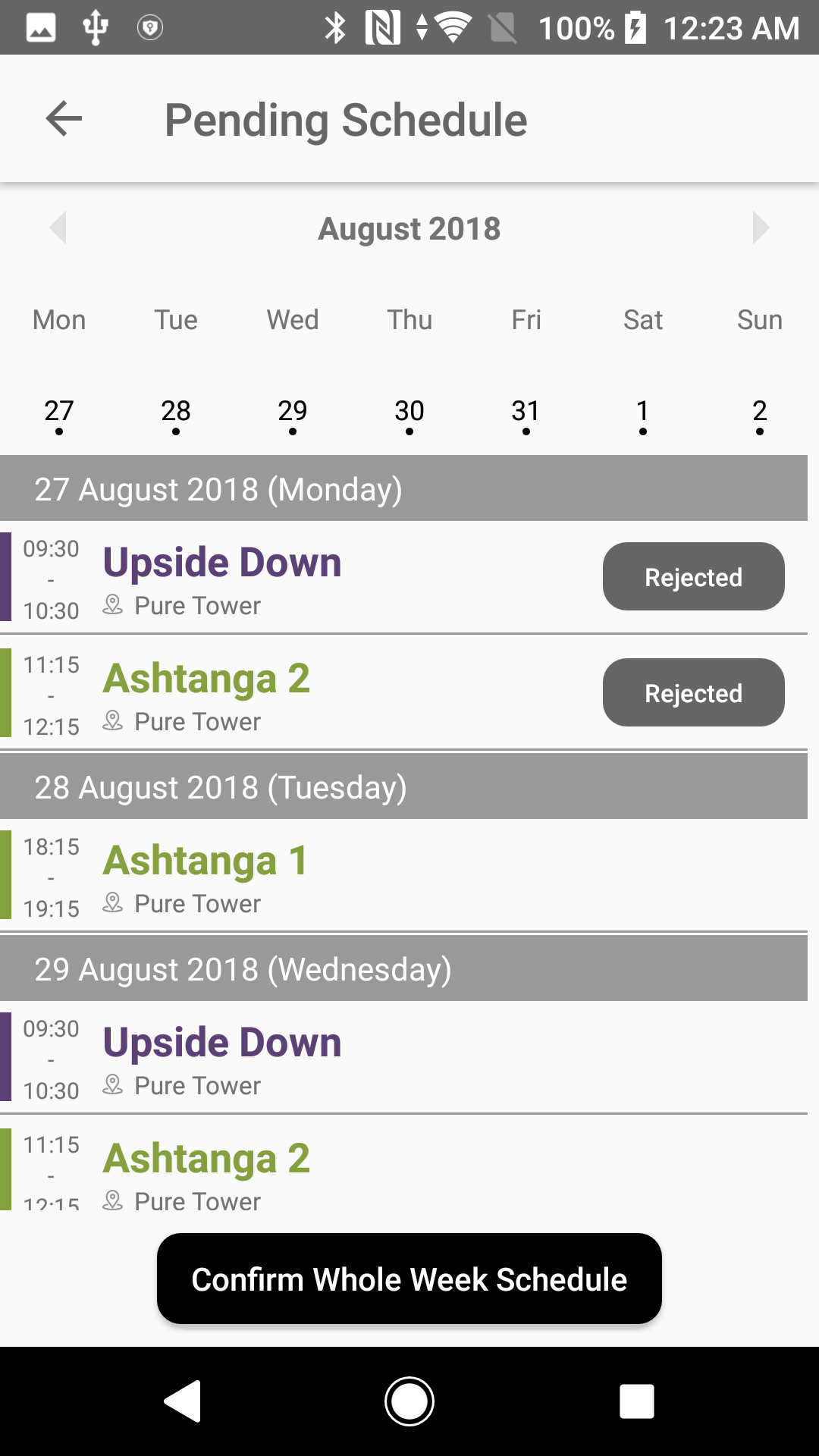Select date 31 in week row

[x=526, y=412]
